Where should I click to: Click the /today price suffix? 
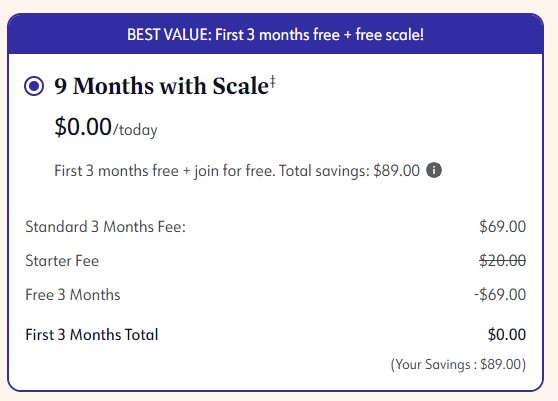click(x=135, y=130)
